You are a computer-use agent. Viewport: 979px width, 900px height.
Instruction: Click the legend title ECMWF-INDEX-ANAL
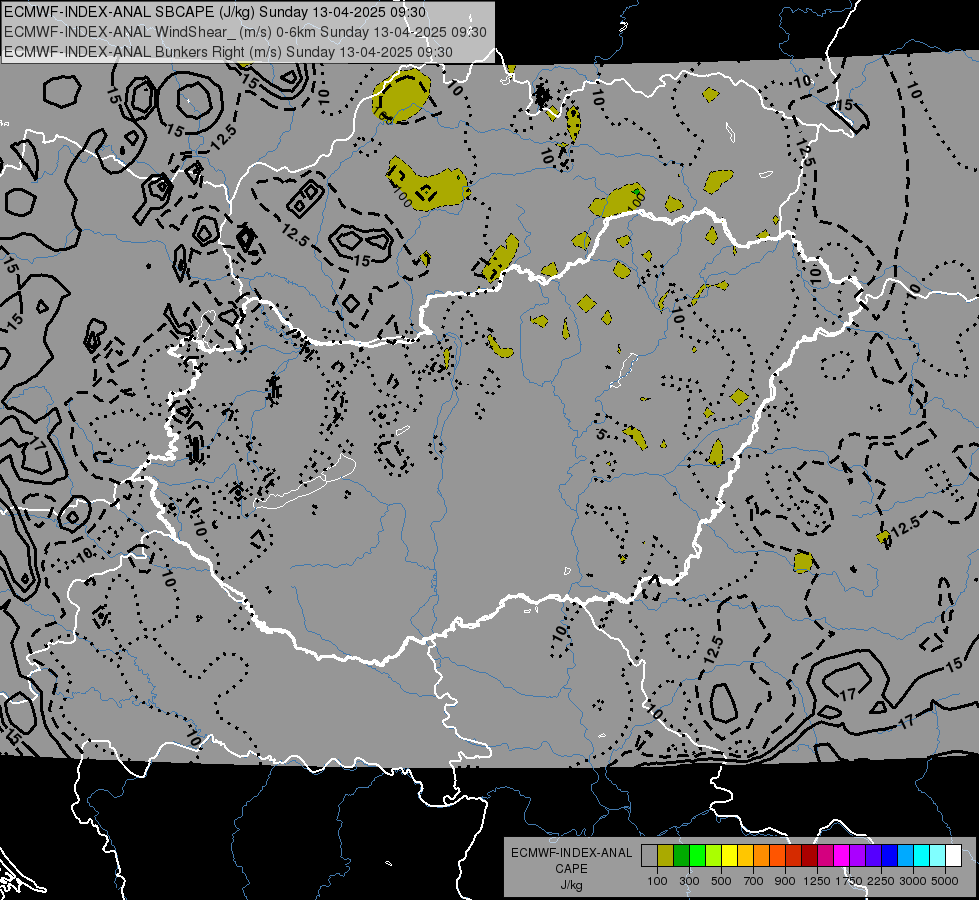click(x=572, y=853)
